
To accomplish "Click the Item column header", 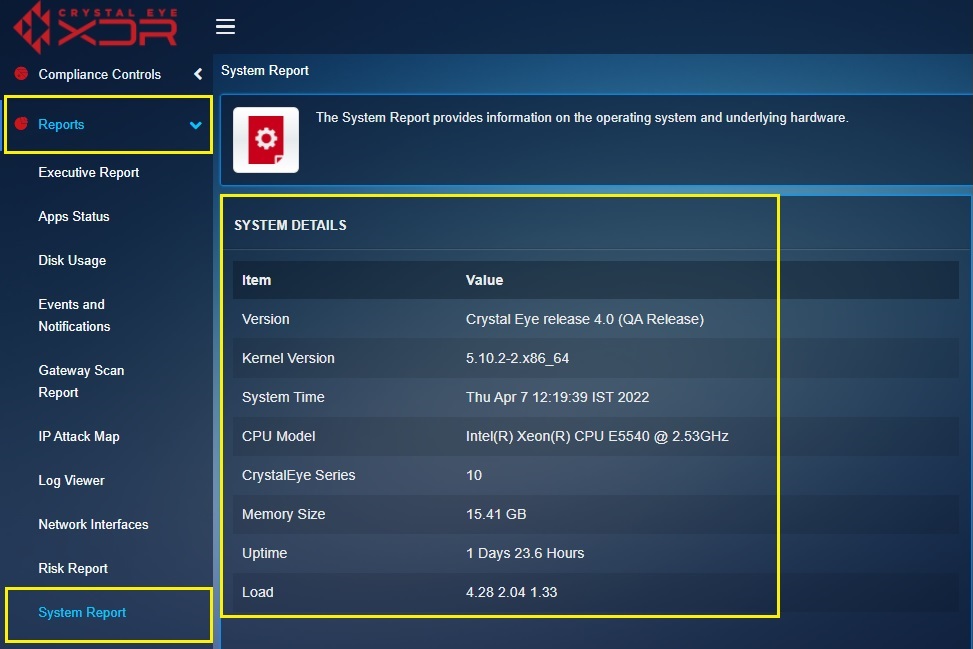I will tap(256, 280).
